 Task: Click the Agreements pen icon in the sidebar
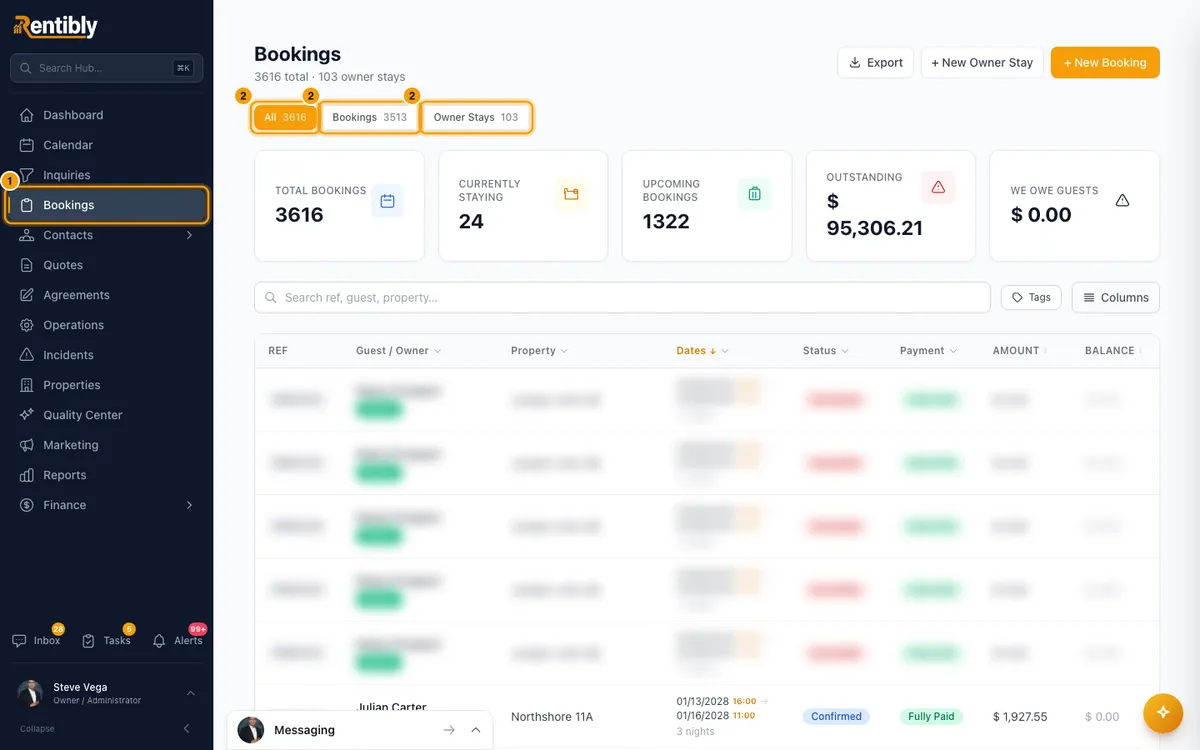(27, 295)
